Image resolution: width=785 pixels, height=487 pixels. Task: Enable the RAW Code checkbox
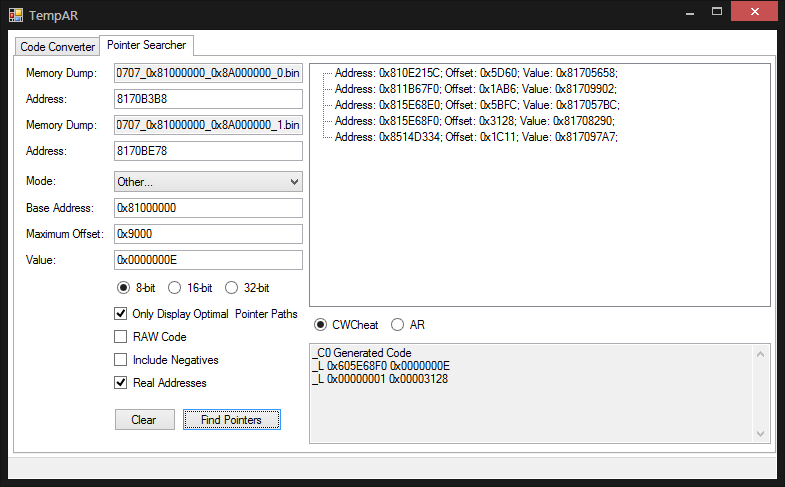click(x=121, y=337)
